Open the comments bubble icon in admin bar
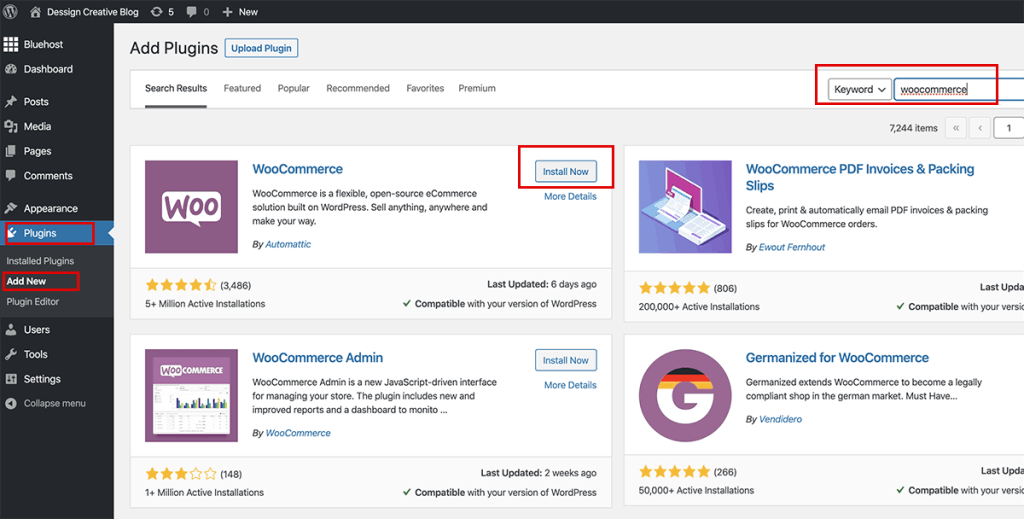Screen dimensions: 1024x519 pos(192,12)
